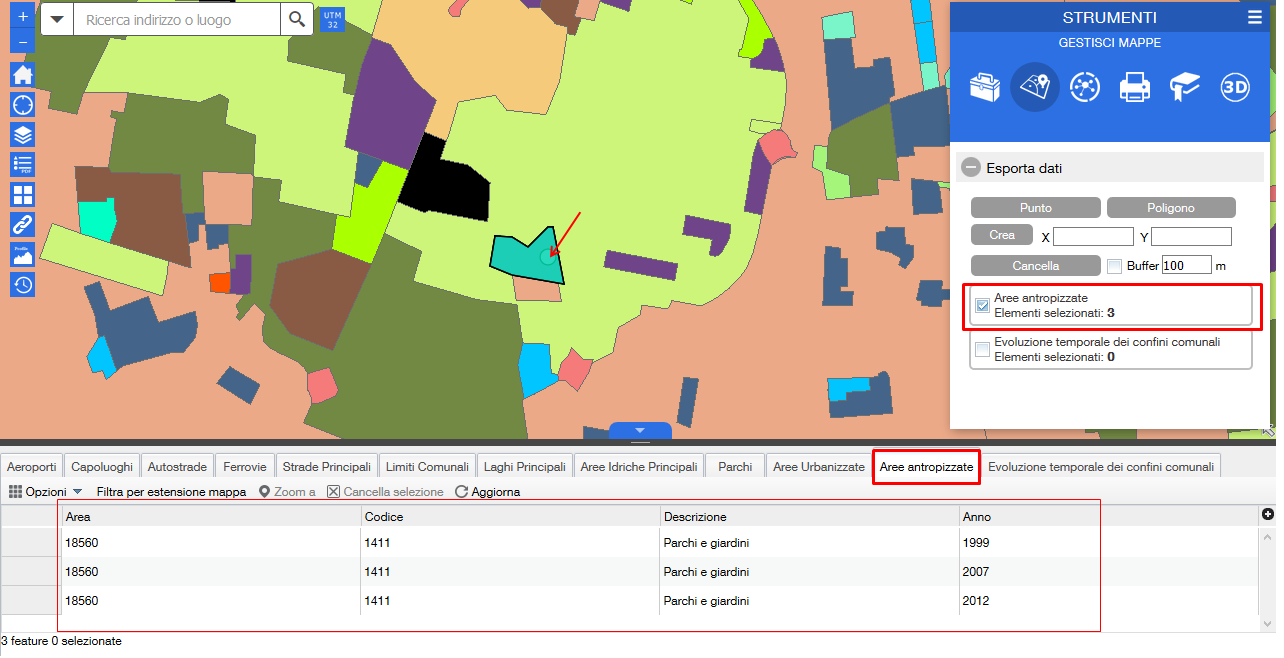Open the elevation Profile tool
Viewport: 1284px width, 658px height.
coord(22,255)
